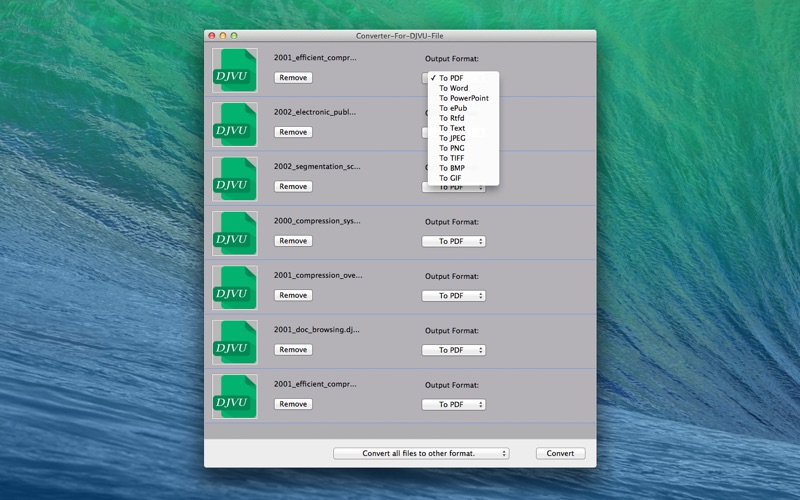Click Output Format label for 2001_compression_ove
The height and width of the screenshot is (500, 800).
pyautogui.click(x=452, y=276)
